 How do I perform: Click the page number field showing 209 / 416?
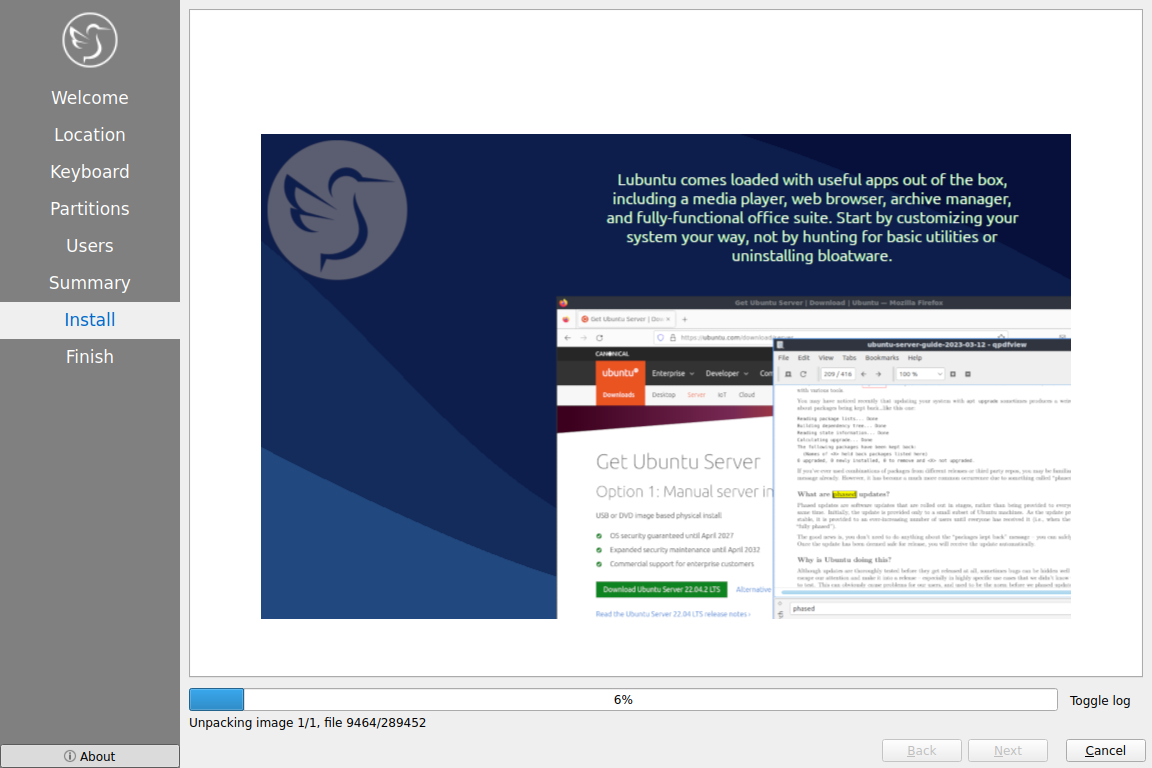point(833,374)
